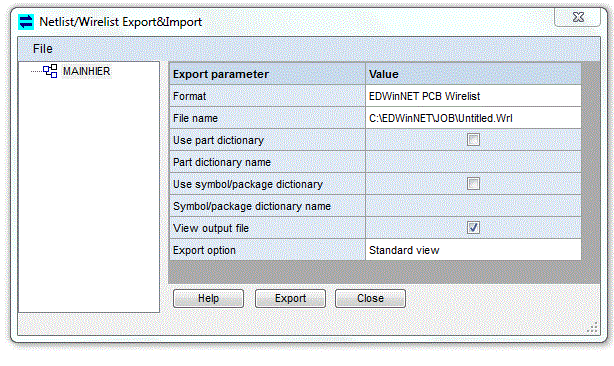Image resolution: width=614 pixels, height=366 pixels.
Task: Click the Close button
Action: click(x=370, y=299)
